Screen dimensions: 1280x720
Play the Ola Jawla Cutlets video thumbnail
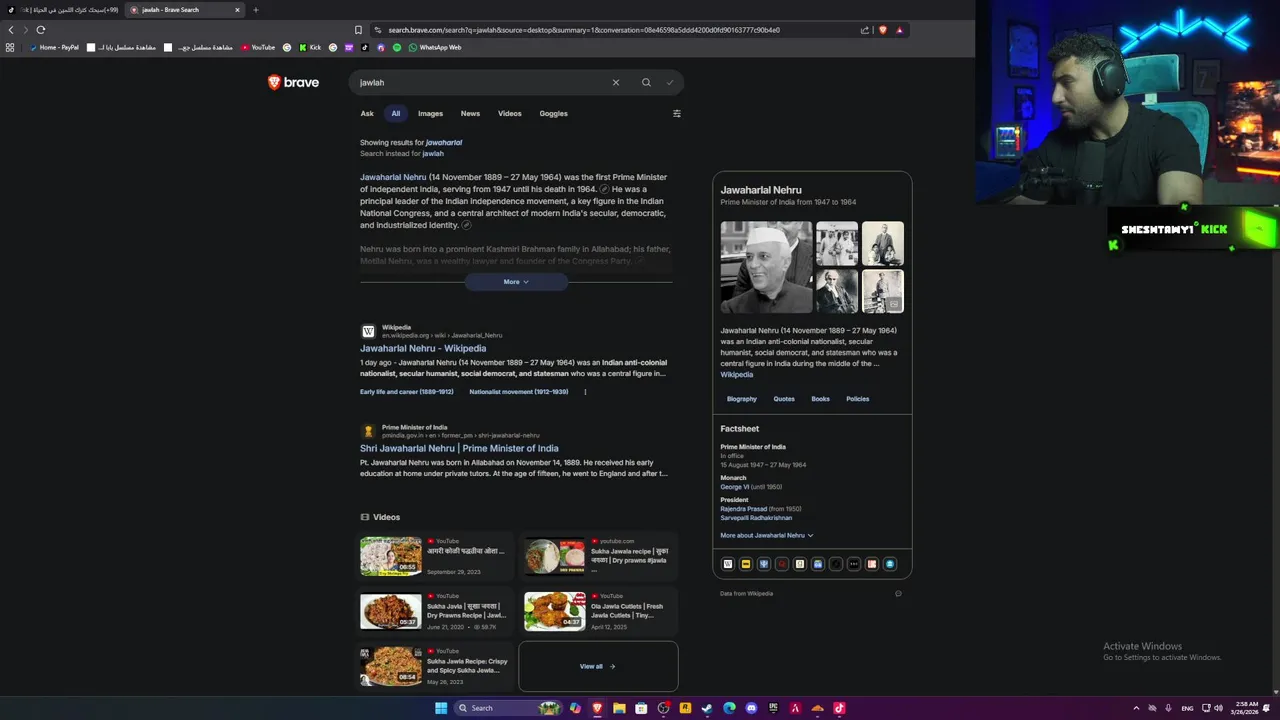click(555, 611)
